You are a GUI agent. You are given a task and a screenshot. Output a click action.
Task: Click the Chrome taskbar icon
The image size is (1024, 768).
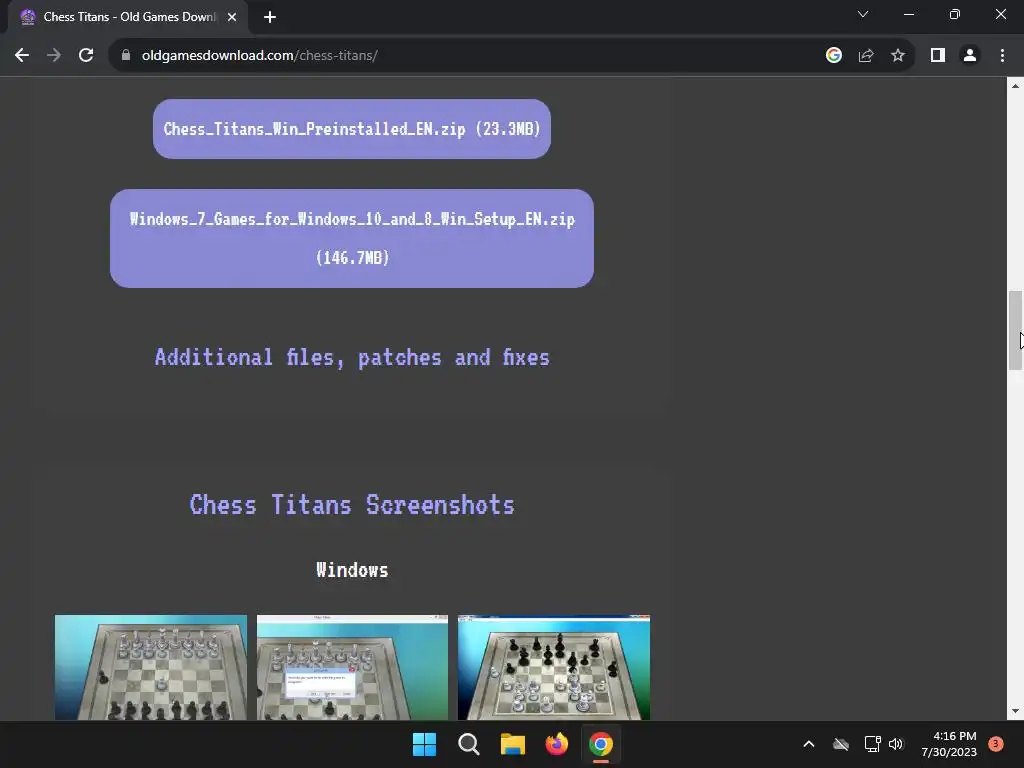601,744
